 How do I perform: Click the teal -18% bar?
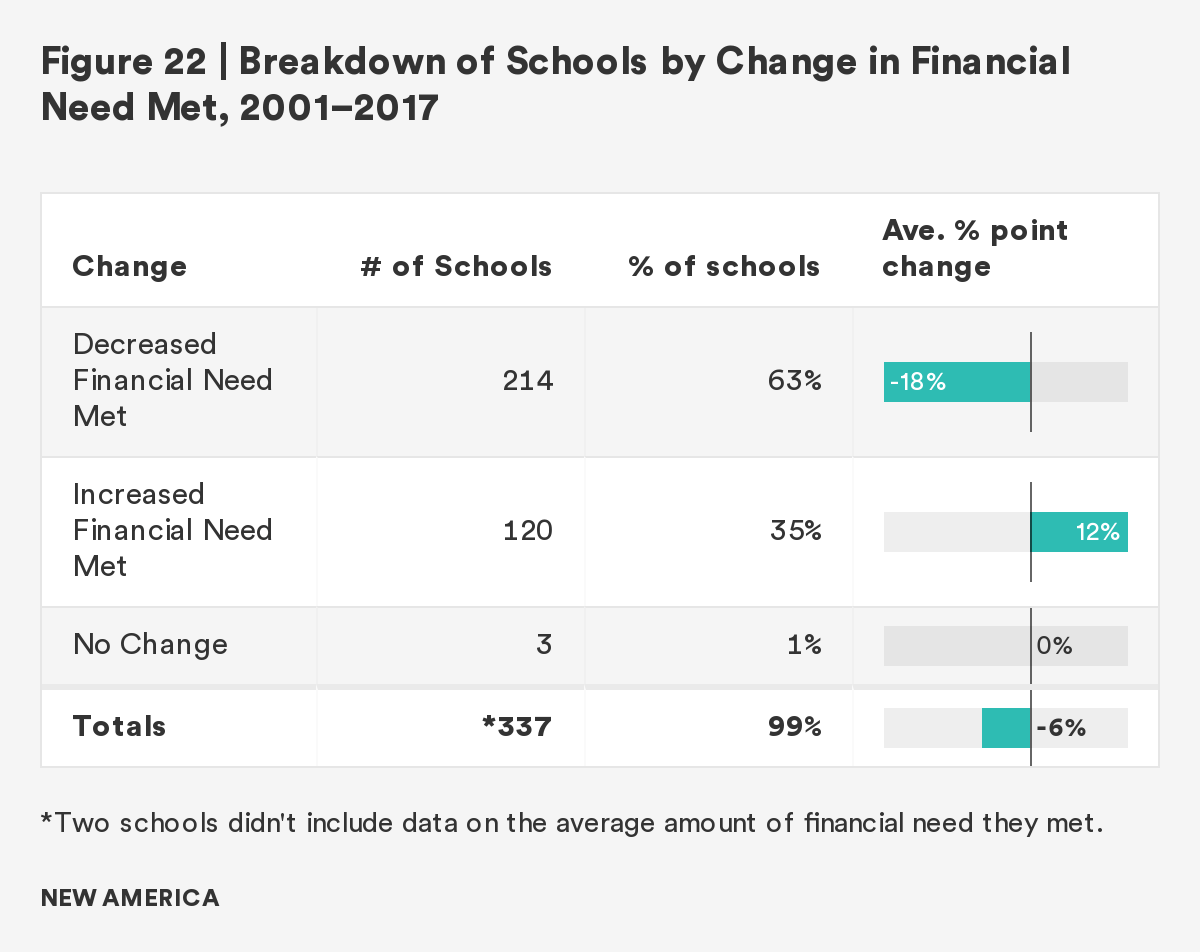[x=957, y=382]
